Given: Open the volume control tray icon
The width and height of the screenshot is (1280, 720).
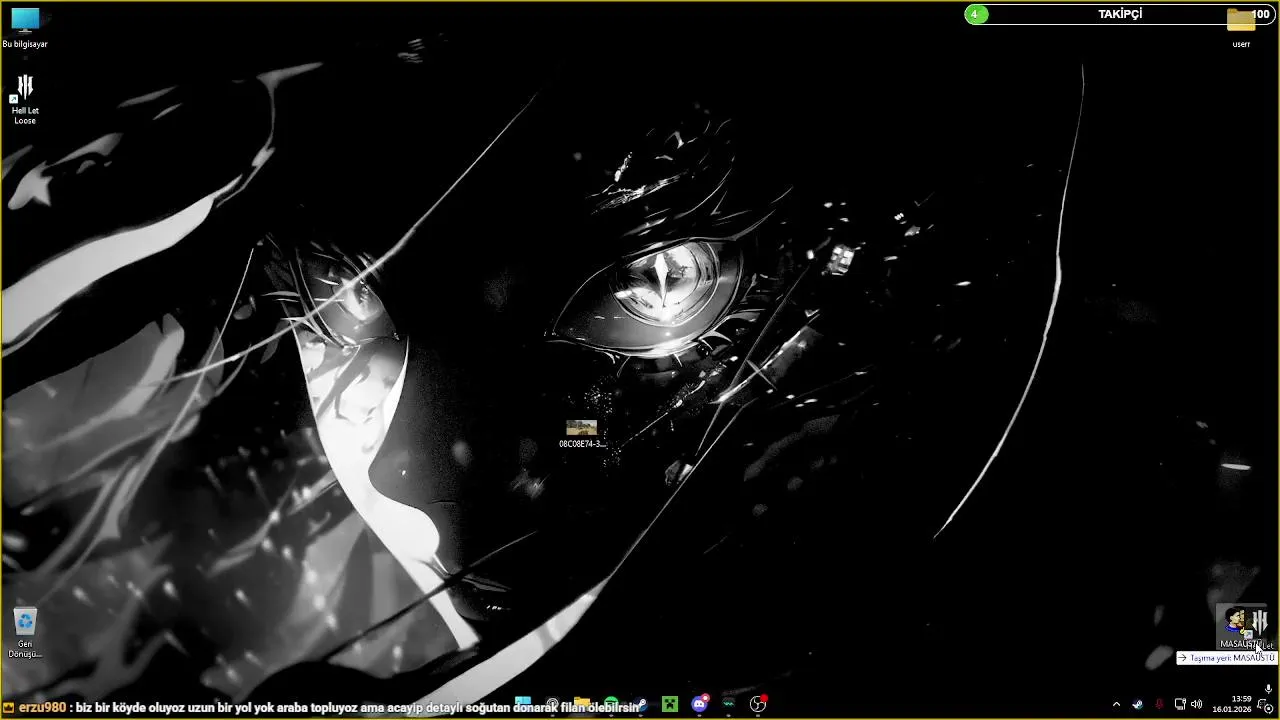Looking at the screenshot, I should click(1196, 704).
